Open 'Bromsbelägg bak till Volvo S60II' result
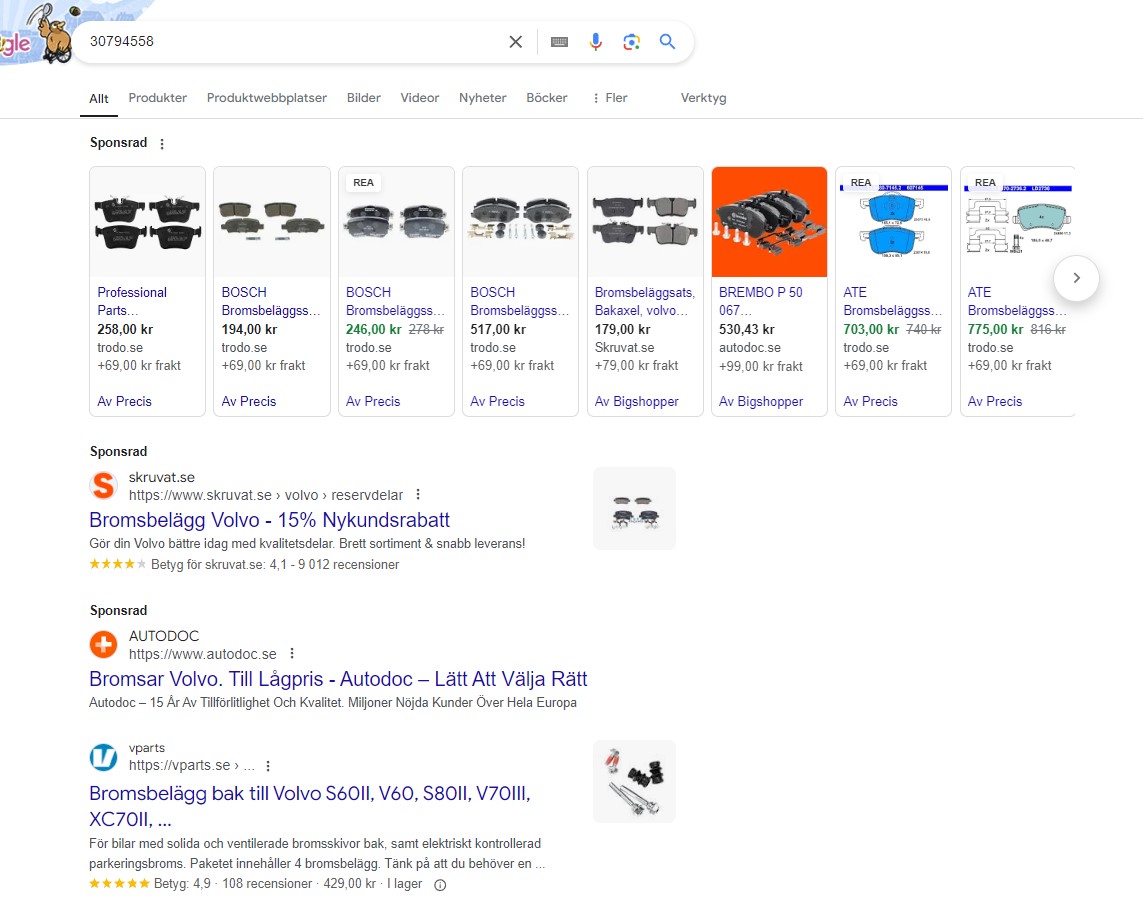Viewport: 1143px width, 902px height. click(310, 806)
